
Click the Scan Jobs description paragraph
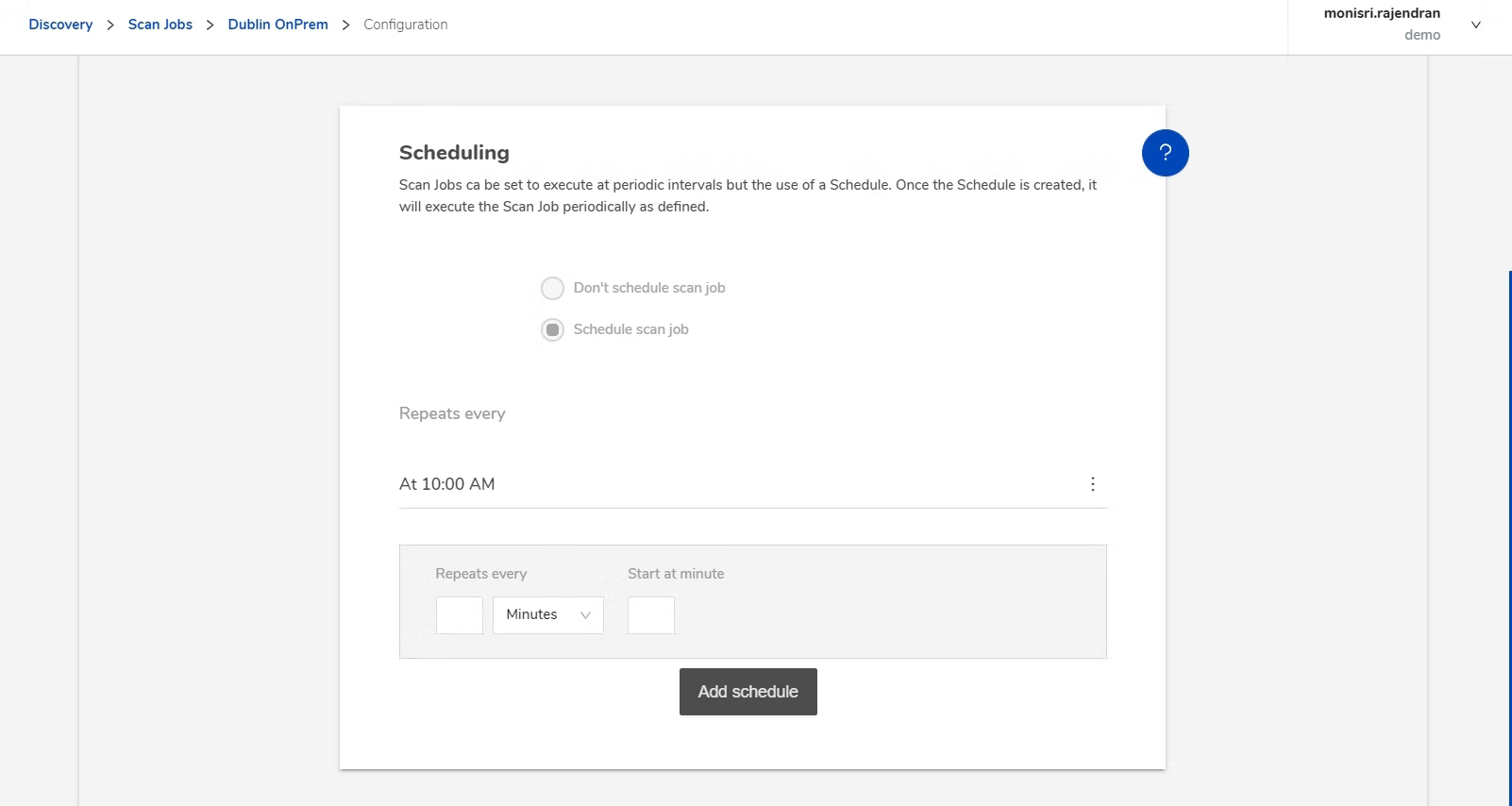[x=748, y=195]
